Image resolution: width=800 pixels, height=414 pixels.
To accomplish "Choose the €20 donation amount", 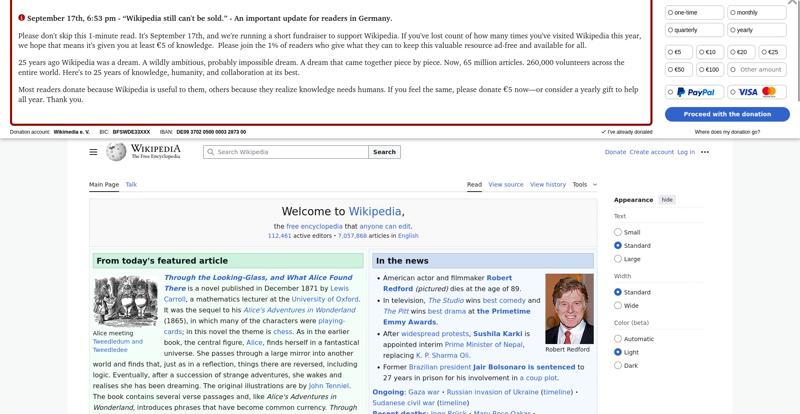I will [x=741, y=52].
